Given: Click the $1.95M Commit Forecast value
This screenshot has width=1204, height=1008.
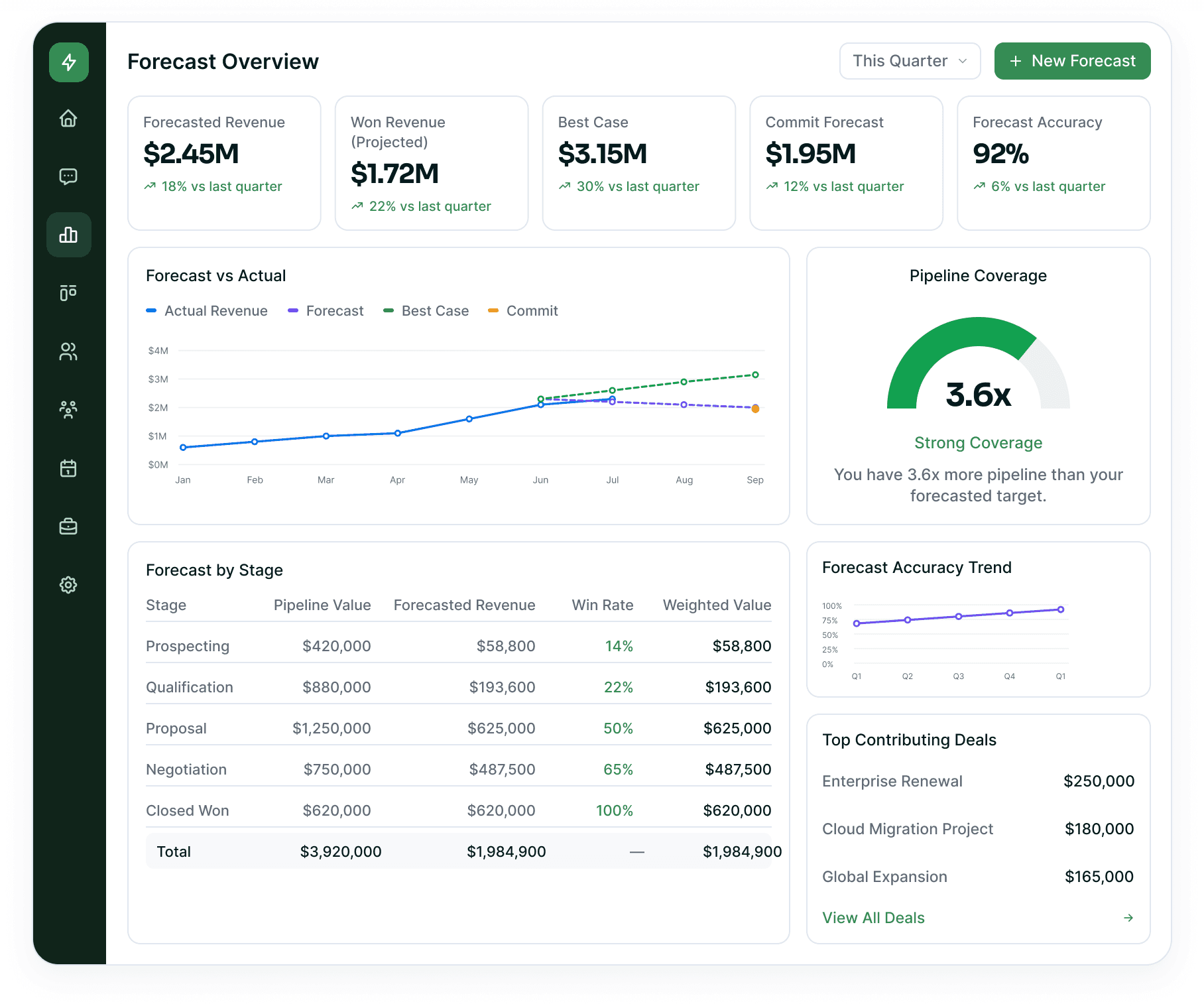Looking at the screenshot, I should pos(810,154).
